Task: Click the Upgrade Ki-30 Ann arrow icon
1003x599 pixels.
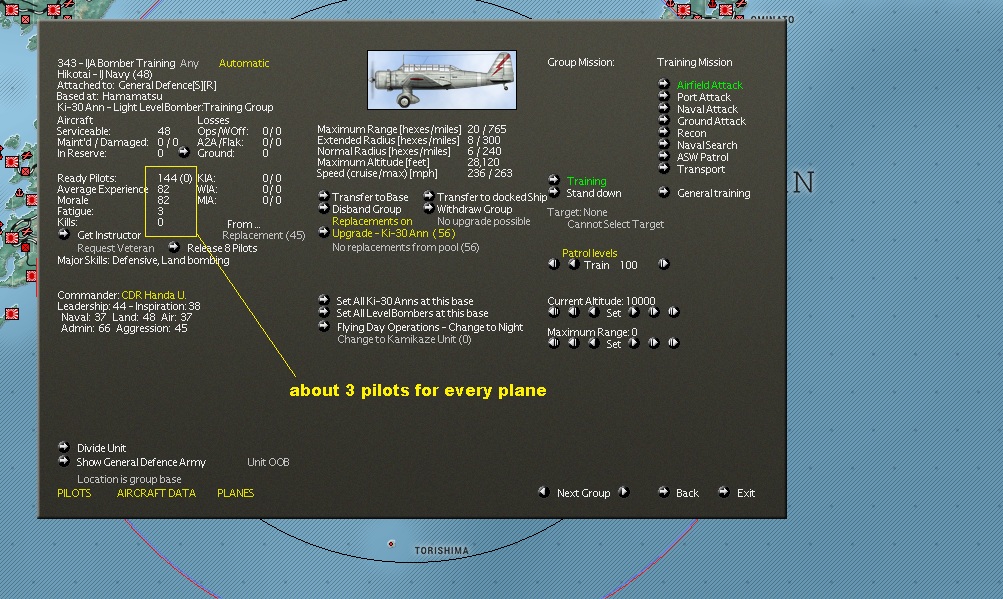Action: click(323, 232)
